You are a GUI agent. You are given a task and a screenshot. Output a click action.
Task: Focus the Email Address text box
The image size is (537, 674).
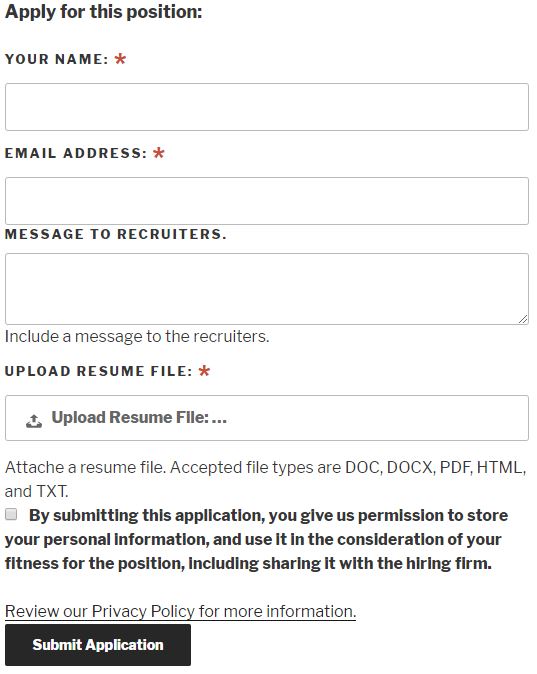tap(267, 201)
